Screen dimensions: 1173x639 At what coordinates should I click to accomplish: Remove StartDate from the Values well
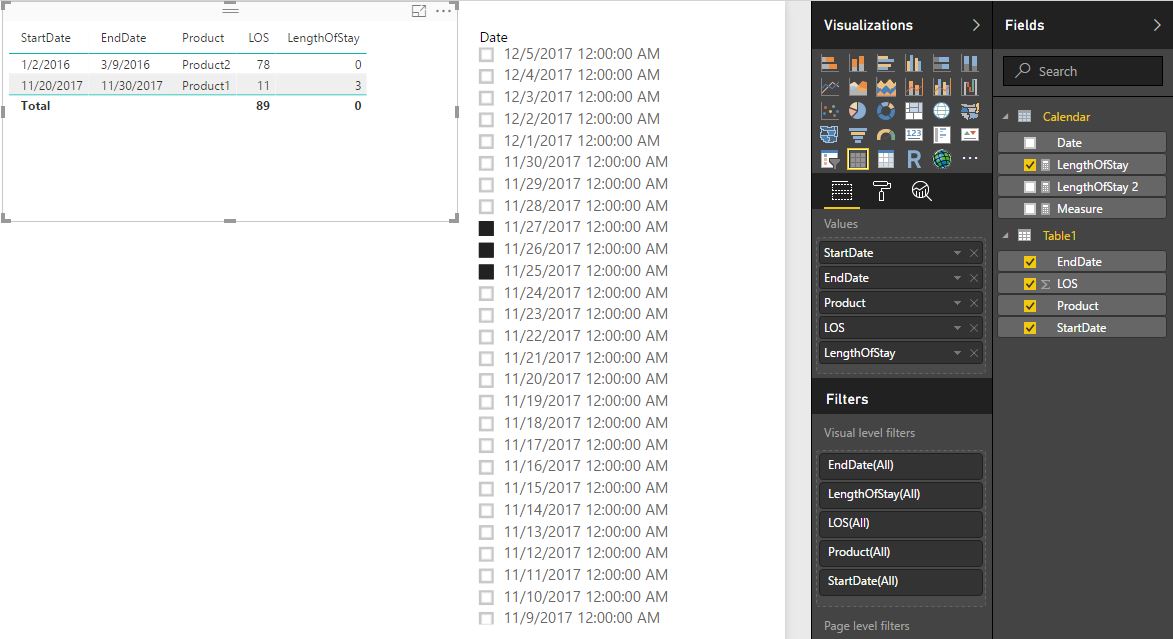(x=974, y=253)
